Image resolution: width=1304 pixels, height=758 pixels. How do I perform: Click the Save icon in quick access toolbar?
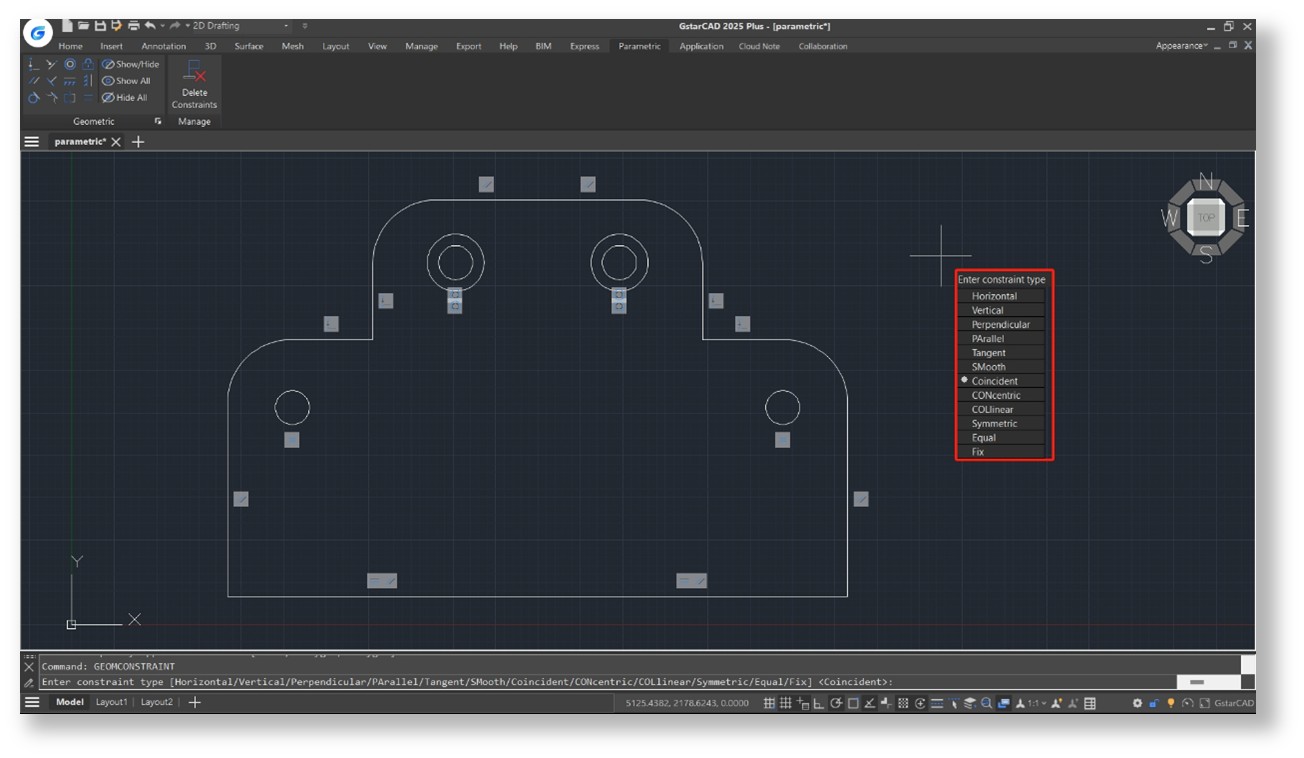pyautogui.click(x=101, y=25)
